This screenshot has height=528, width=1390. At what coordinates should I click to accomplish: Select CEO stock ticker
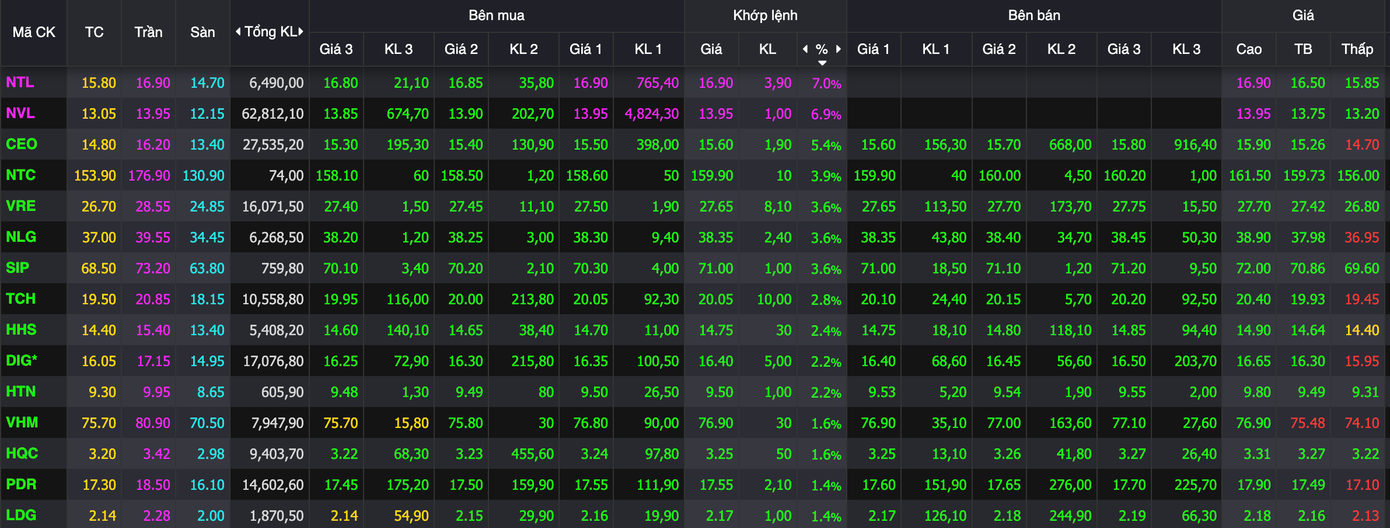coord(21,145)
